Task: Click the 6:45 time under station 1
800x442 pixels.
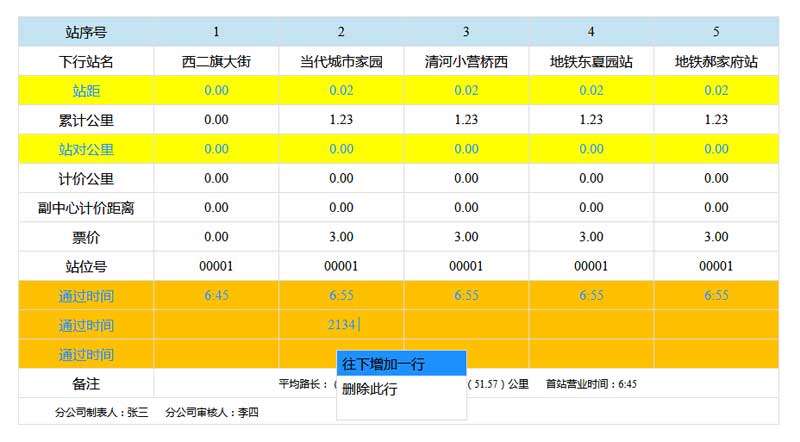Action: 216,296
